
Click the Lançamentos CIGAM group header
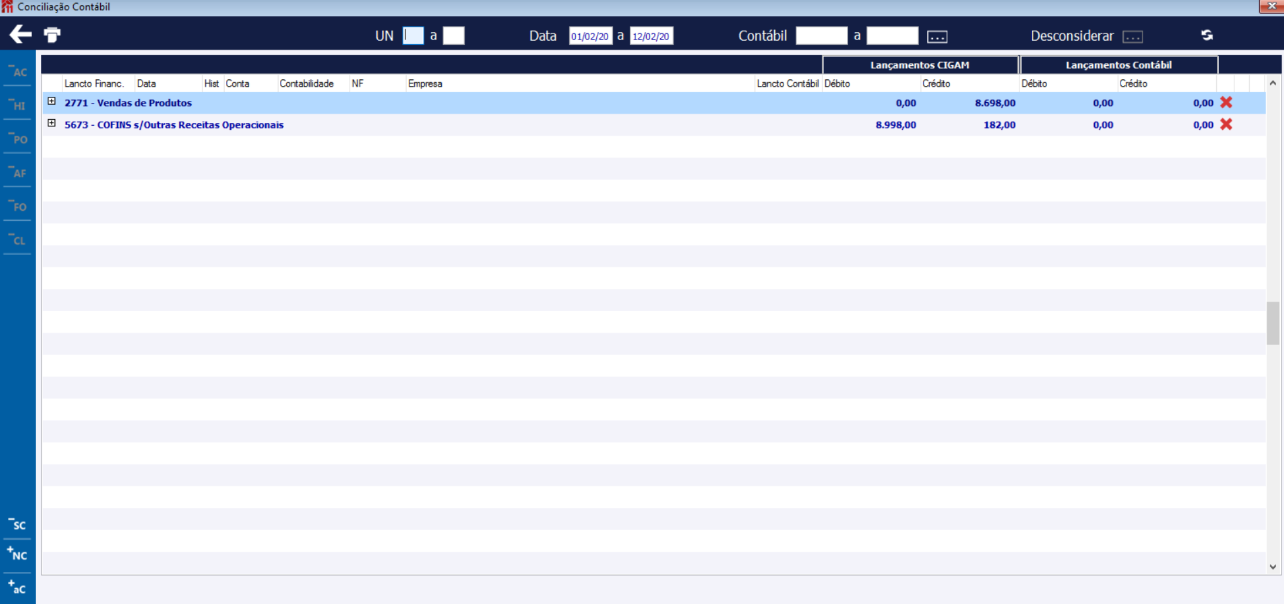tap(920, 65)
